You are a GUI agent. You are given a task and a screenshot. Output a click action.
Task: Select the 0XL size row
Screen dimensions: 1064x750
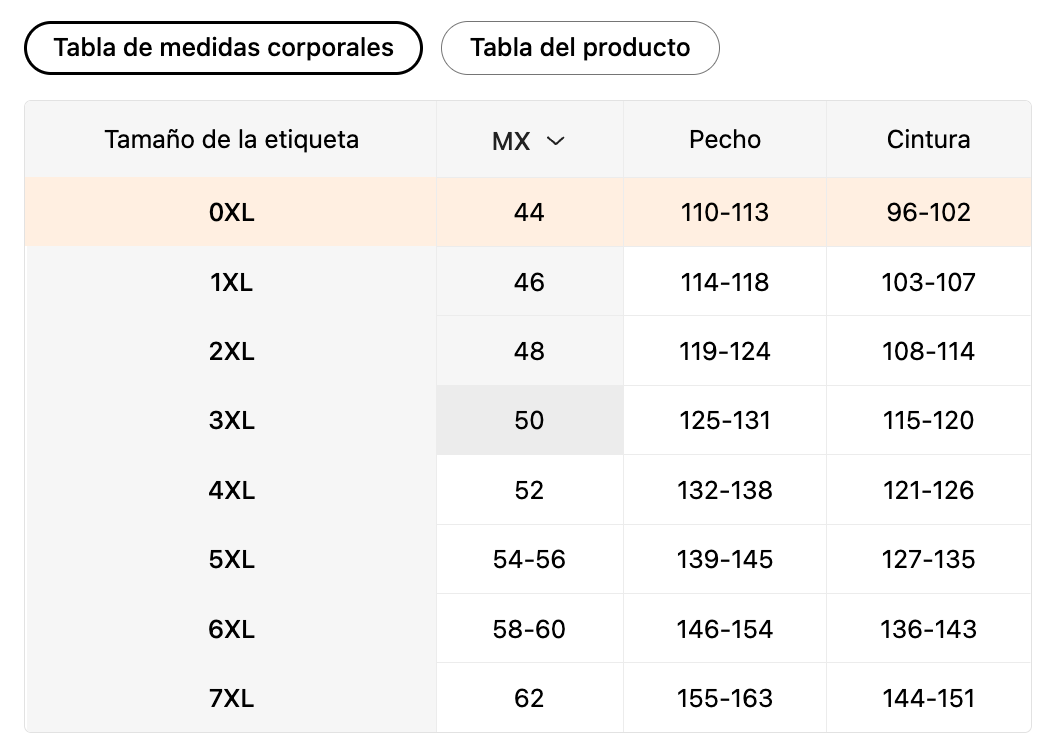coord(231,212)
